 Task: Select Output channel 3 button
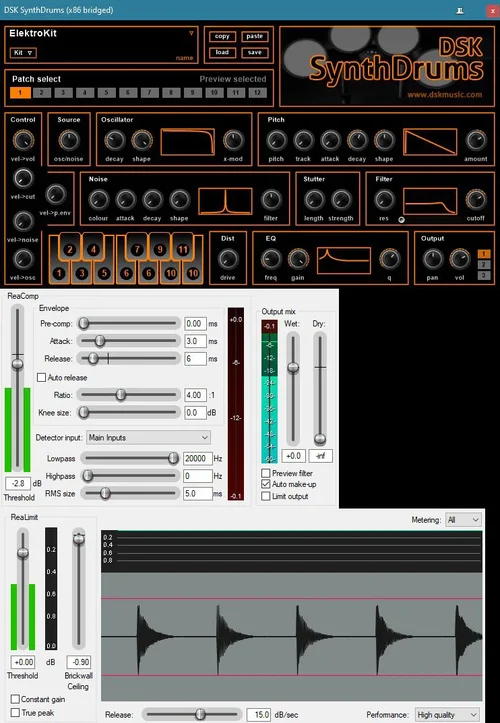(483, 276)
